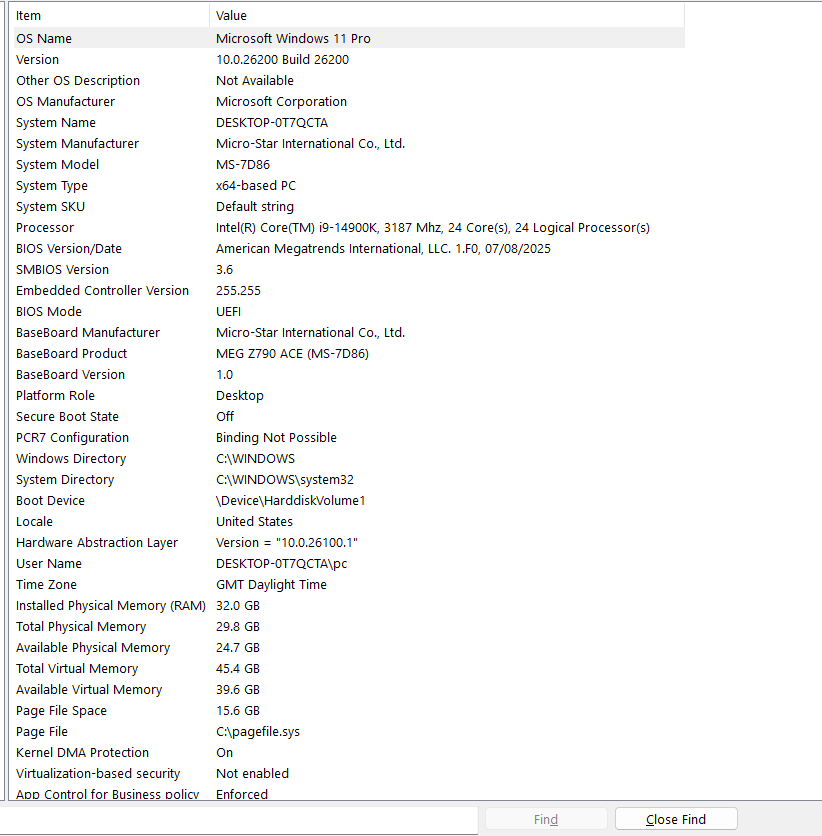
Task: Select the Locale row
Action: 349,521
